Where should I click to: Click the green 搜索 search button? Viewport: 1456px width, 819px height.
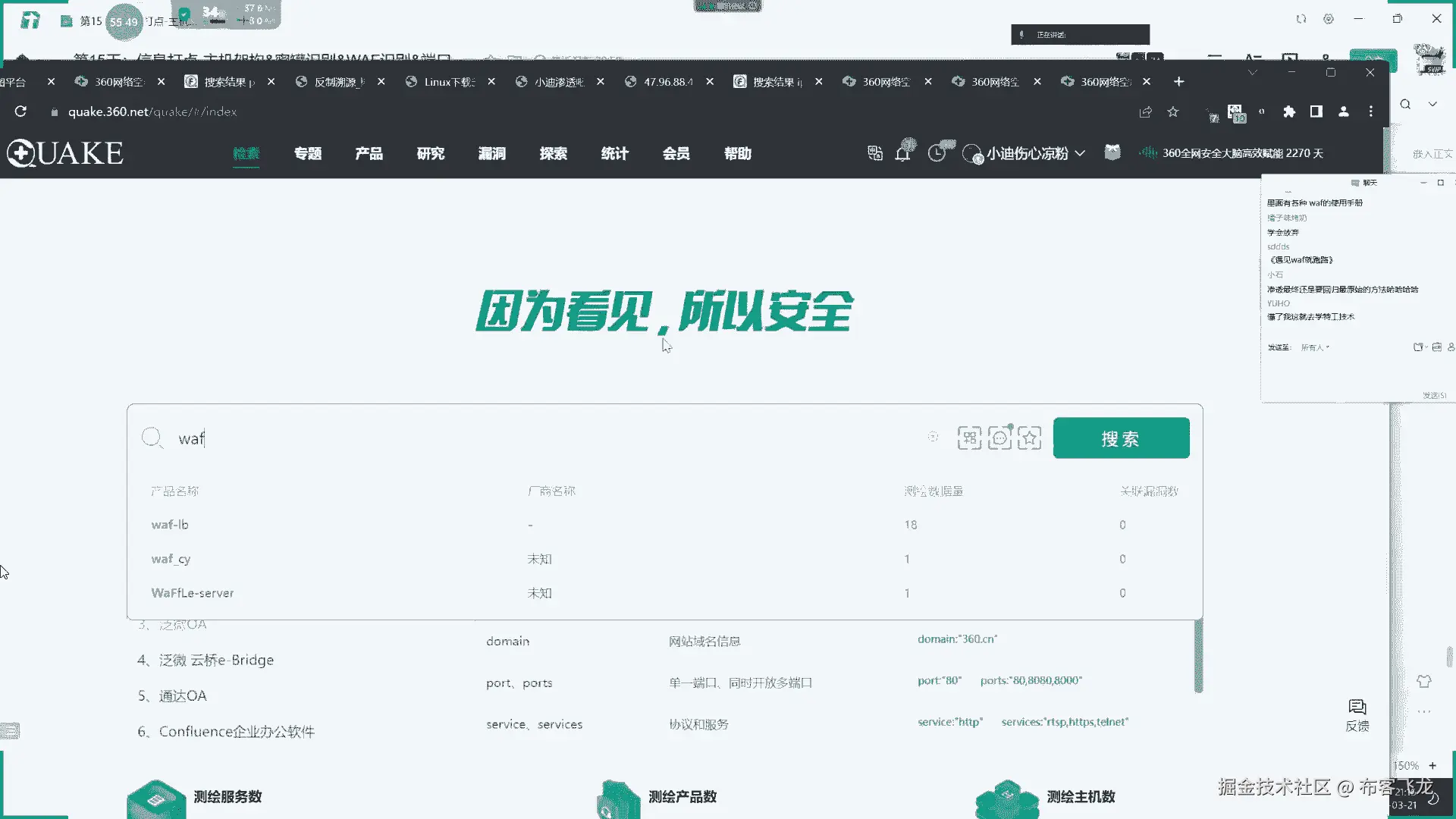pos(1121,438)
